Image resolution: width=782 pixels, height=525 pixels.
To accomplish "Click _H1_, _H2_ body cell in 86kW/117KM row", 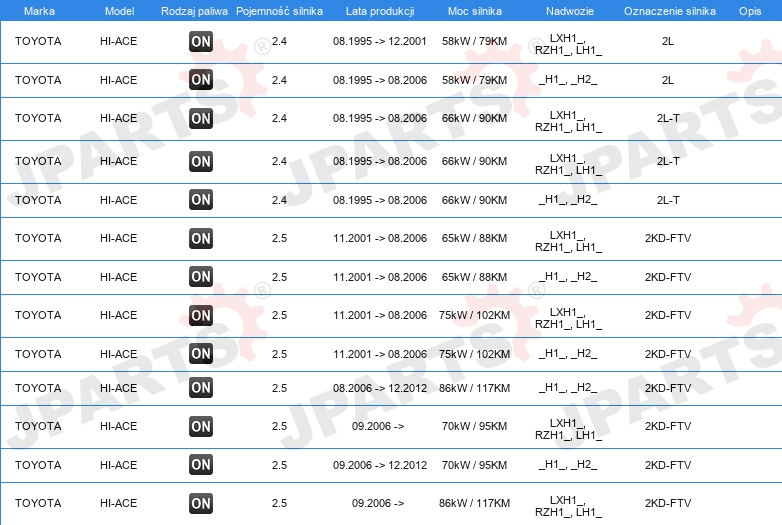I will pos(568,387).
